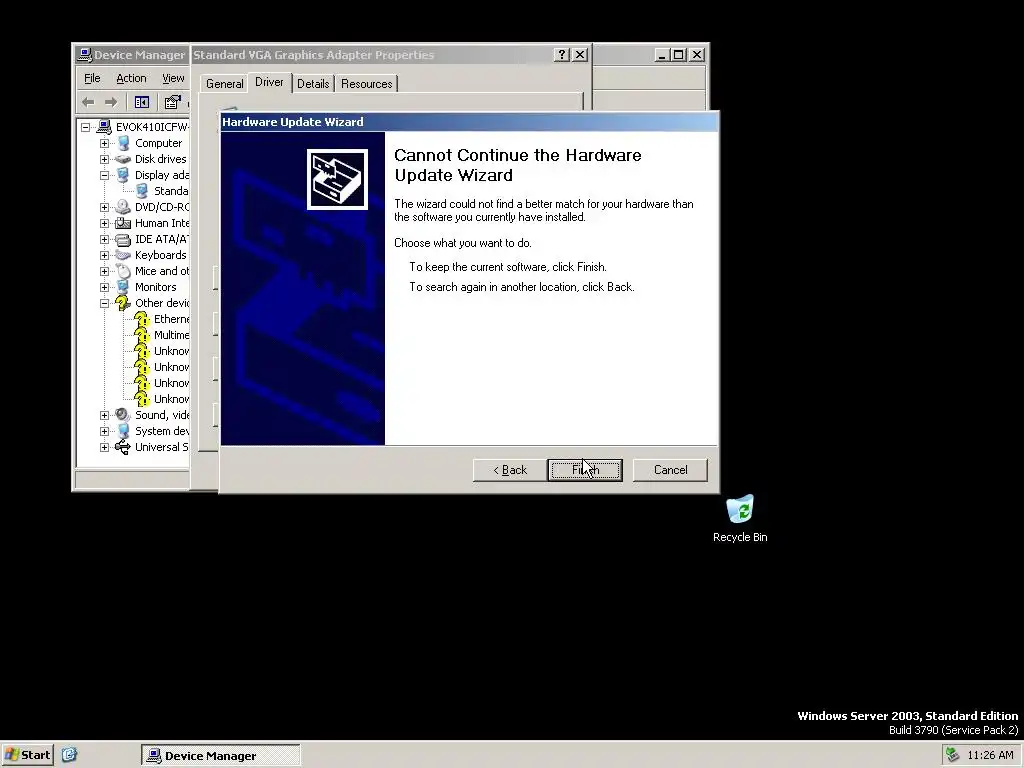This screenshot has height=768, width=1024.
Task: Select the Human Interface Devices icon
Action: point(123,223)
